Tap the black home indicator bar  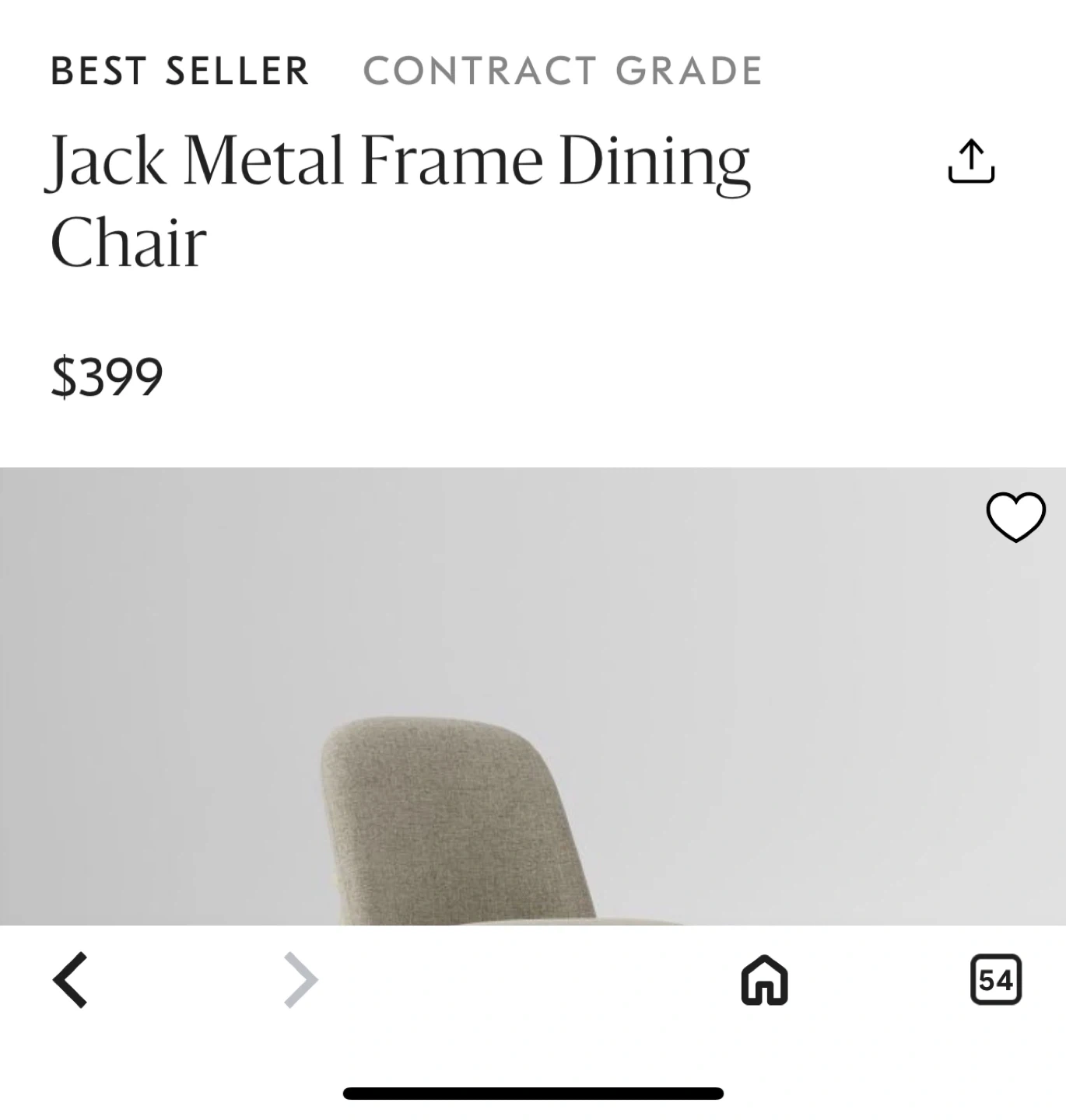(x=533, y=1094)
